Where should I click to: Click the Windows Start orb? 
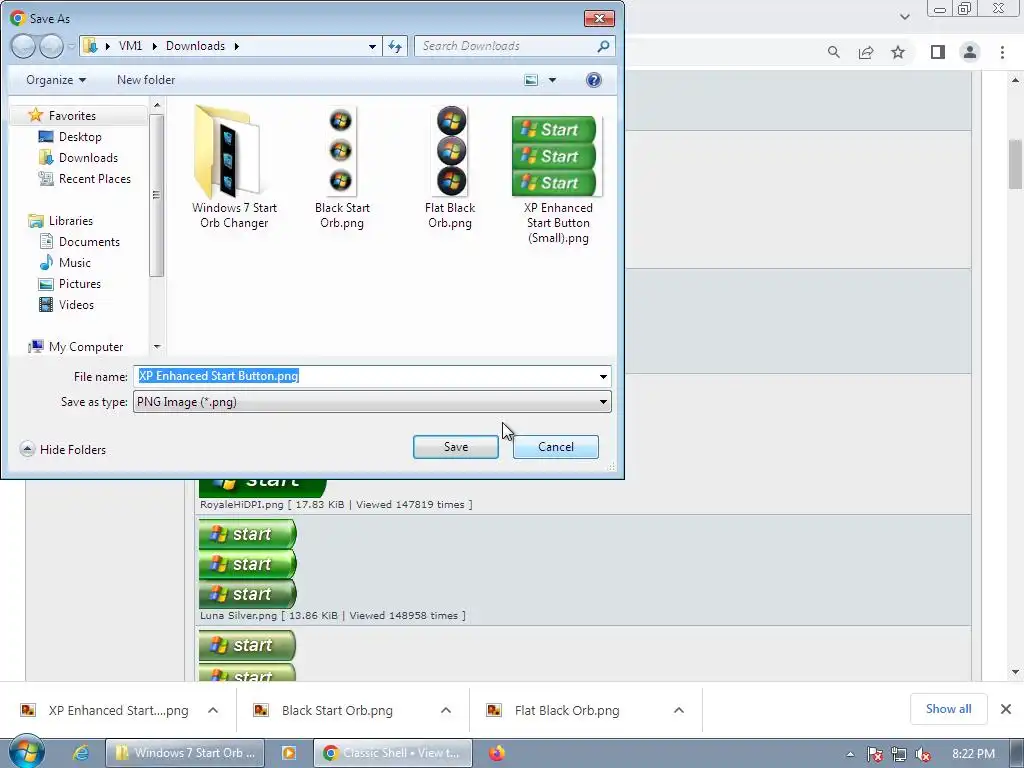26,752
